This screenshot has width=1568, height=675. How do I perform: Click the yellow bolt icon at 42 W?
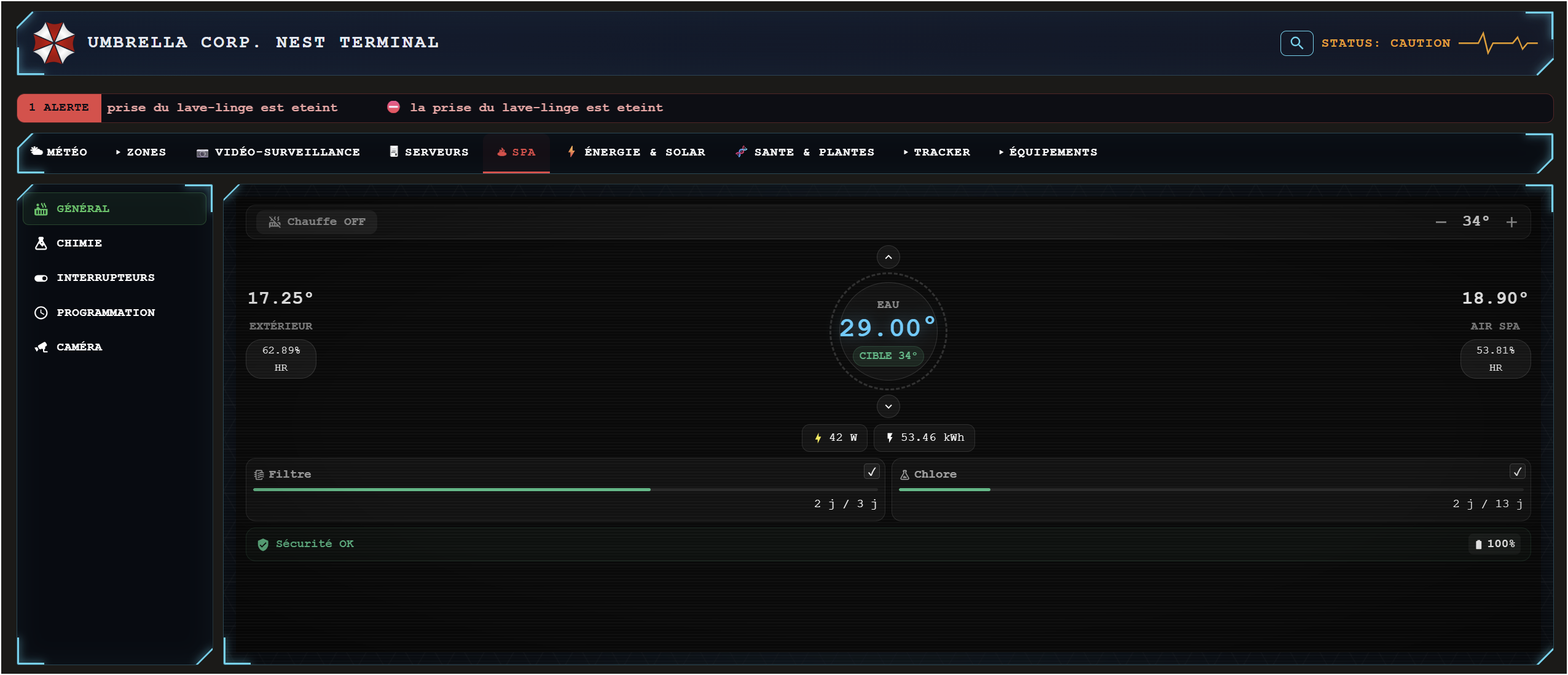coord(818,438)
